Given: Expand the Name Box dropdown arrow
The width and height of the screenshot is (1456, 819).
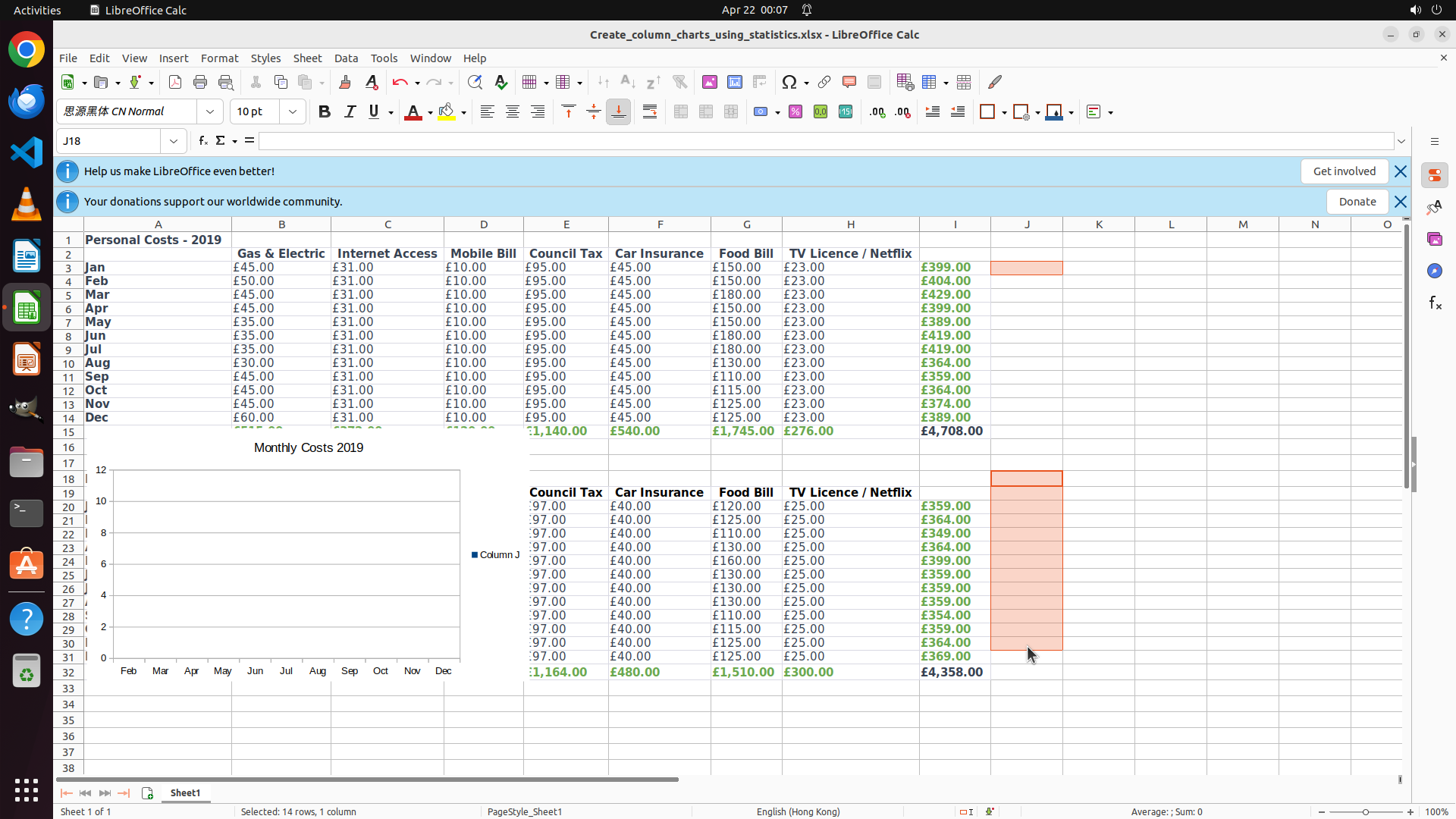Looking at the screenshot, I should [174, 141].
